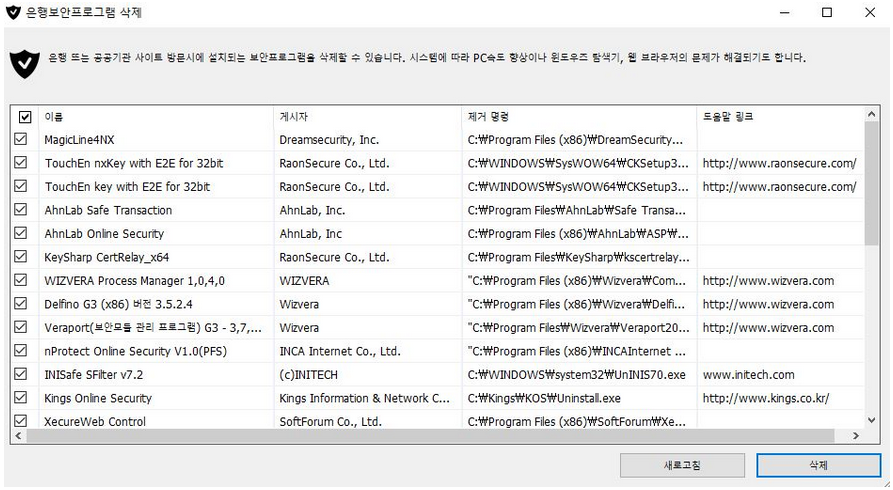Click the horizontal scrollbar right arrow

(855, 436)
